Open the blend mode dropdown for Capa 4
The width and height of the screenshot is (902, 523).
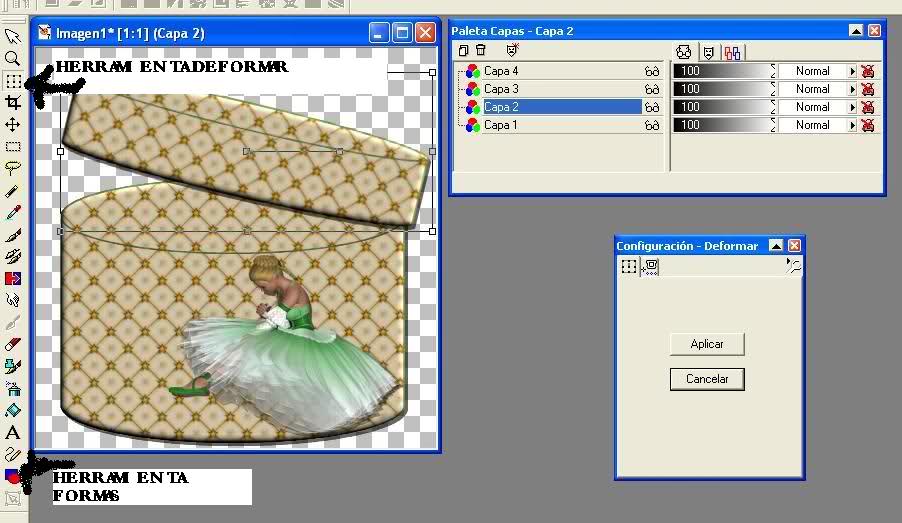tap(853, 71)
